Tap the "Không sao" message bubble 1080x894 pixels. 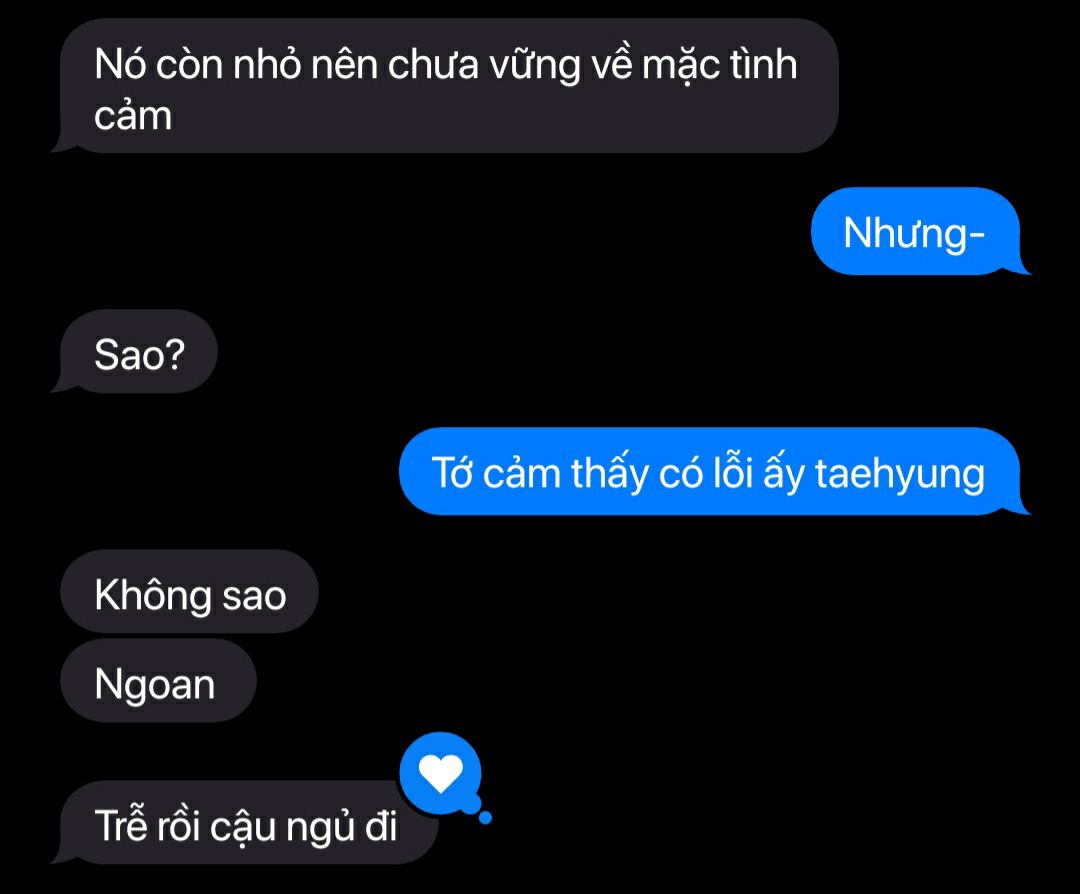(x=189, y=592)
